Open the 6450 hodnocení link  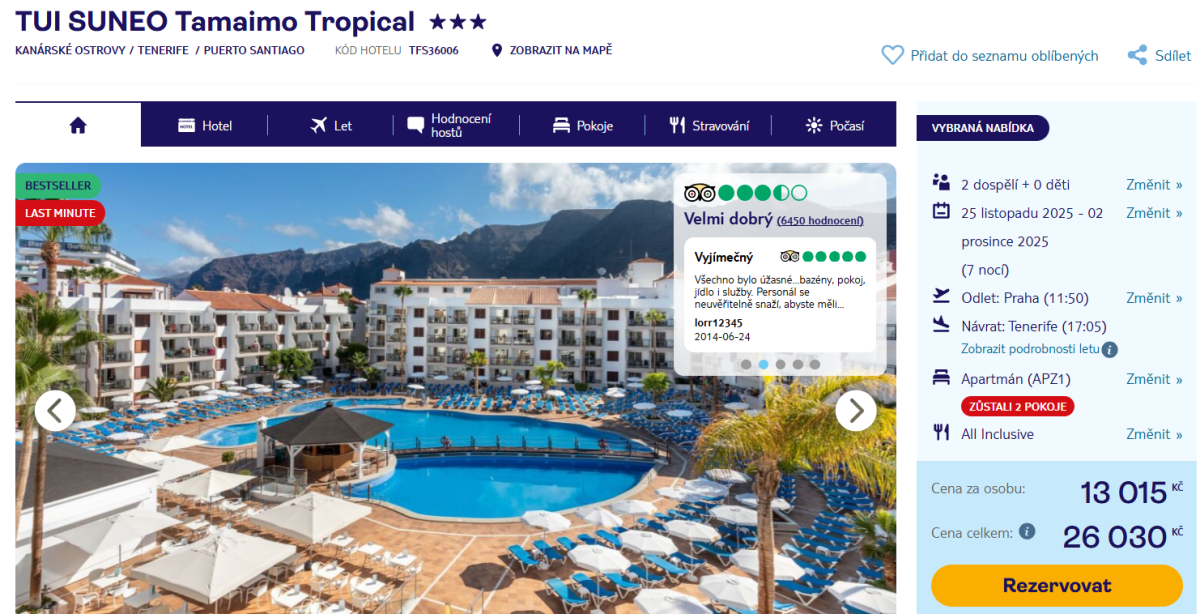coord(820,221)
